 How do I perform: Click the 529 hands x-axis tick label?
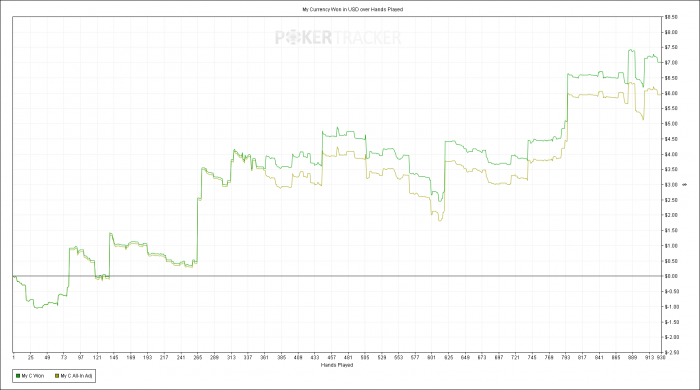[x=382, y=358]
